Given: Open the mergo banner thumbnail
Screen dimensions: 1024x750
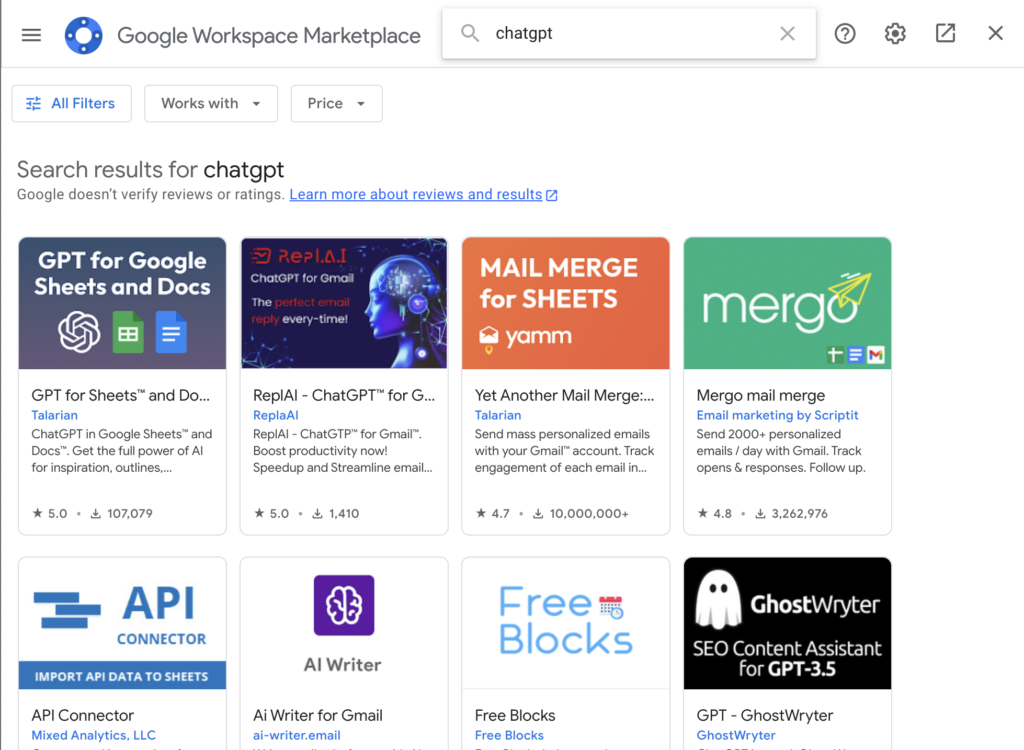Looking at the screenshot, I should (x=788, y=303).
